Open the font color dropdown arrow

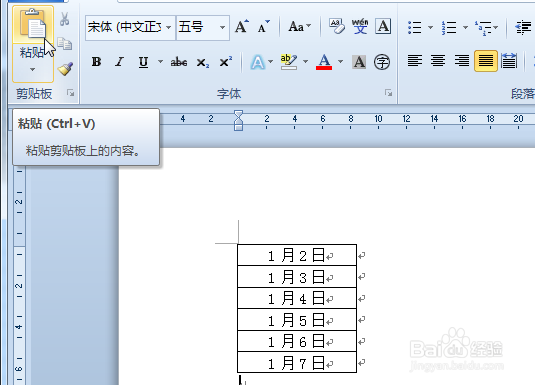pos(340,62)
